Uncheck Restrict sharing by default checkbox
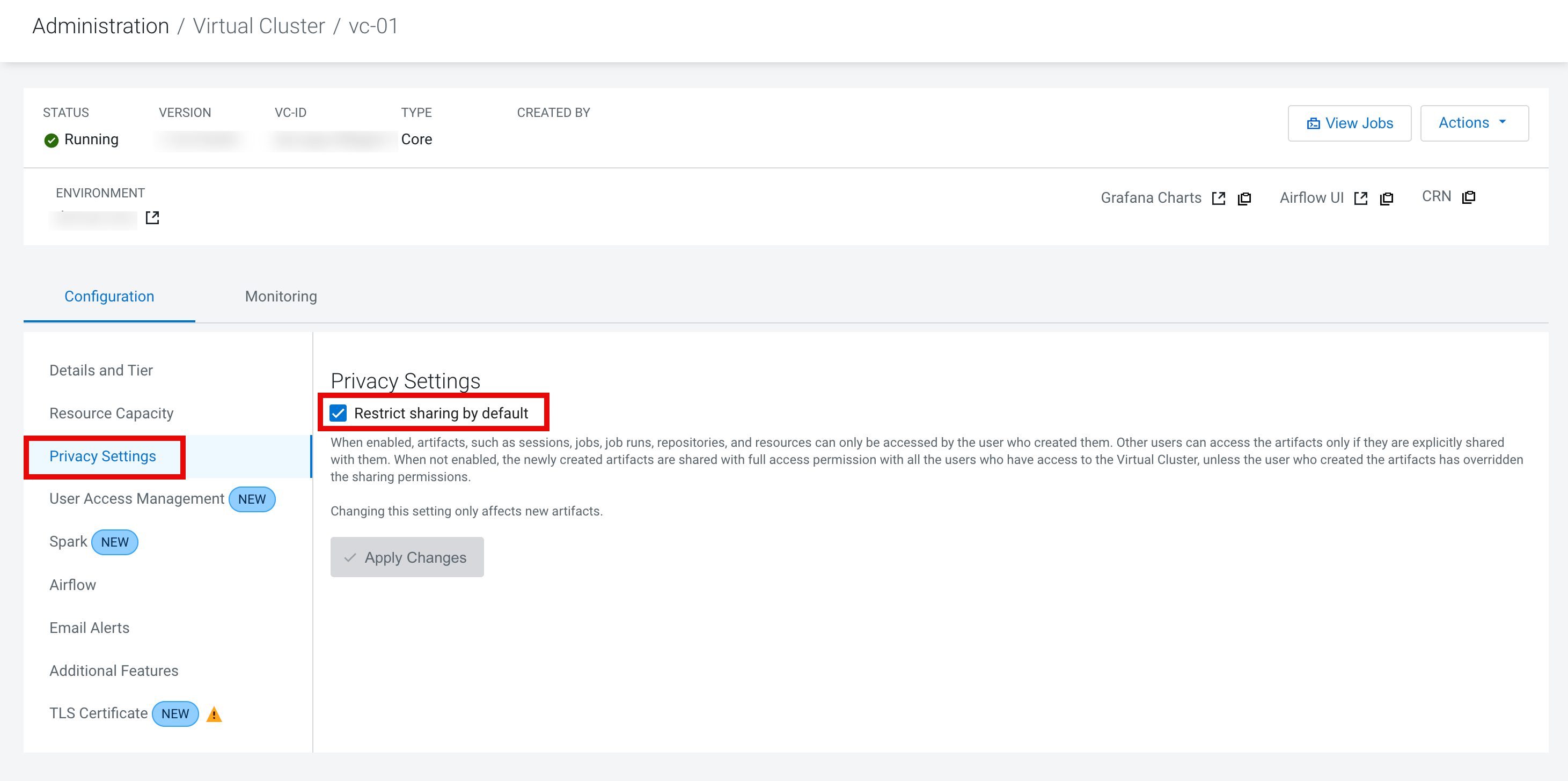The width and height of the screenshot is (1568, 781). coord(339,414)
